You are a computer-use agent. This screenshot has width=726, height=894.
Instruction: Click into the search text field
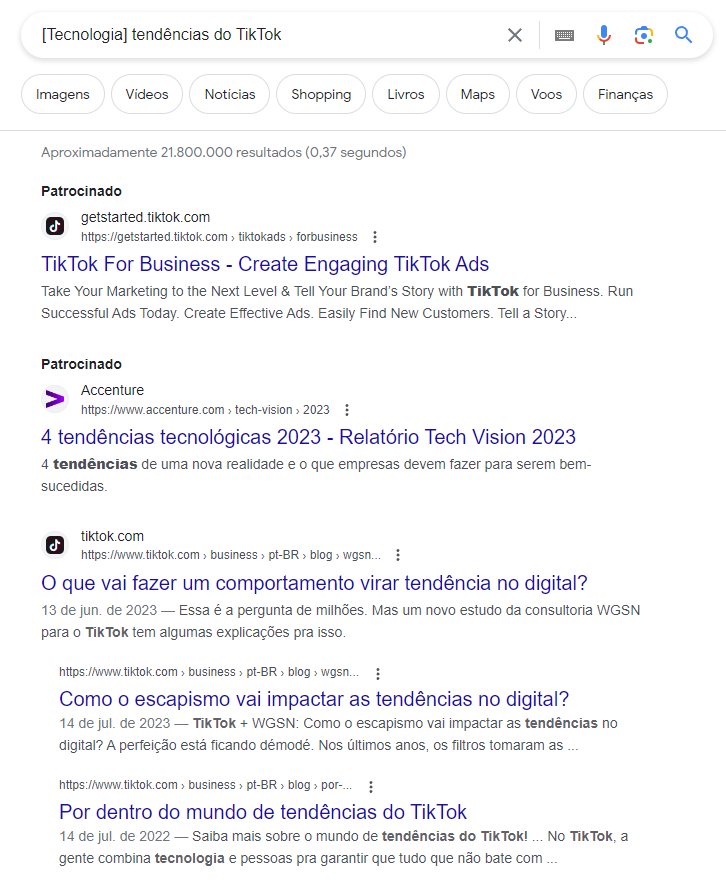pos(260,35)
